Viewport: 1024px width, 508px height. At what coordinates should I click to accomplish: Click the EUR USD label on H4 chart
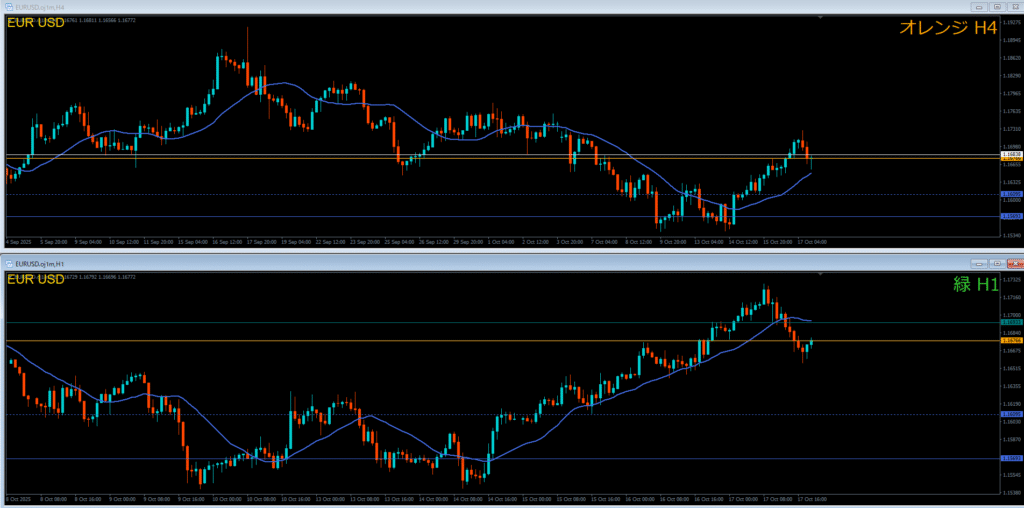coord(36,23)
